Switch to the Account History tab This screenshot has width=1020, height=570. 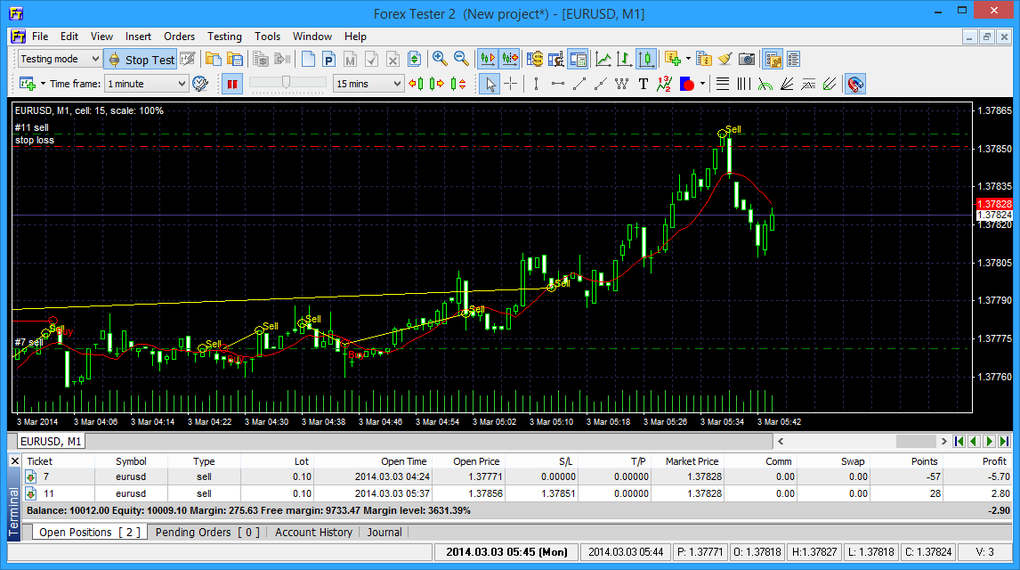coord(314,532)
